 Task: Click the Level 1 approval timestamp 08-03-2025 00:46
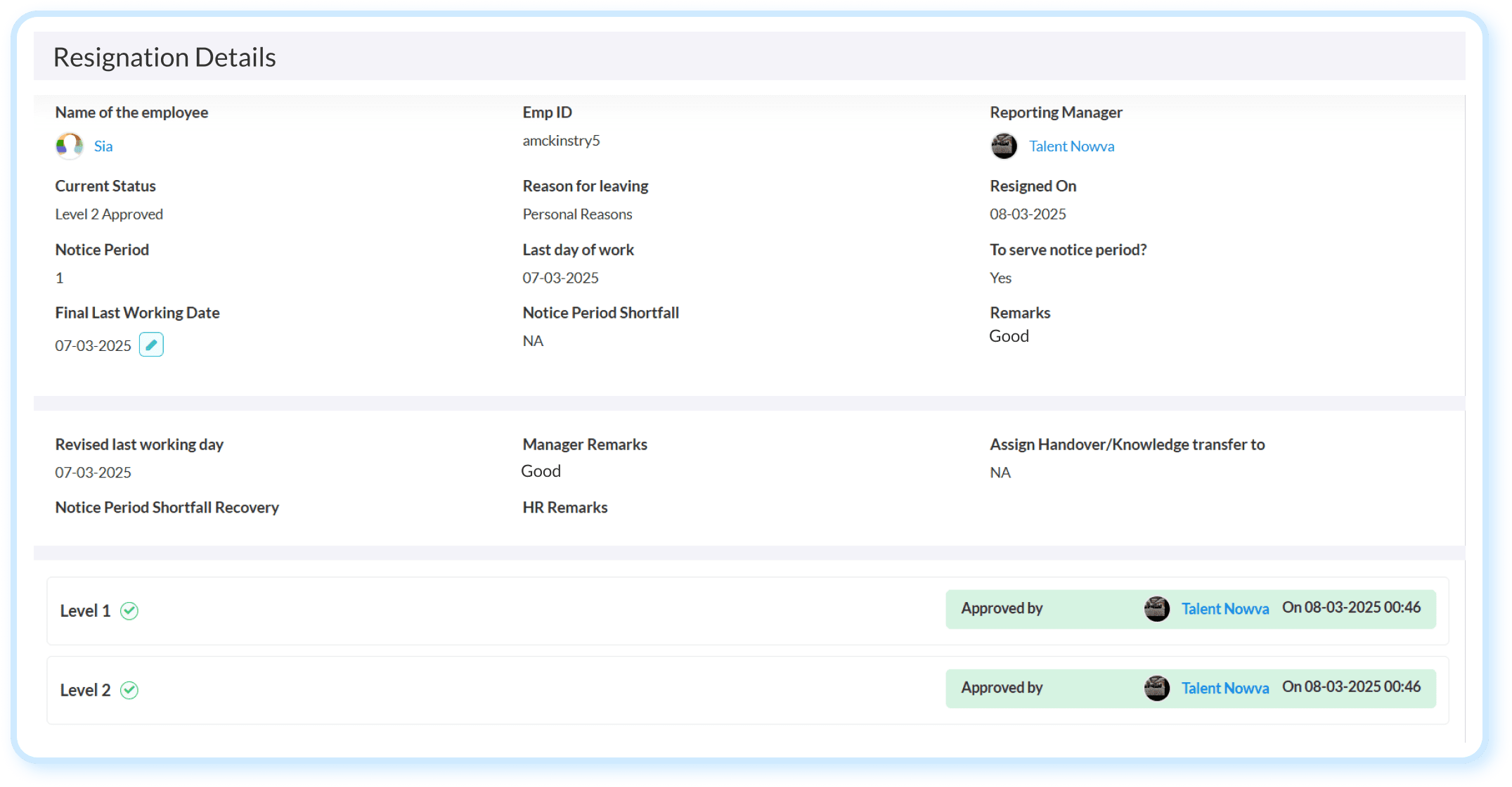tap(1351, 608)
